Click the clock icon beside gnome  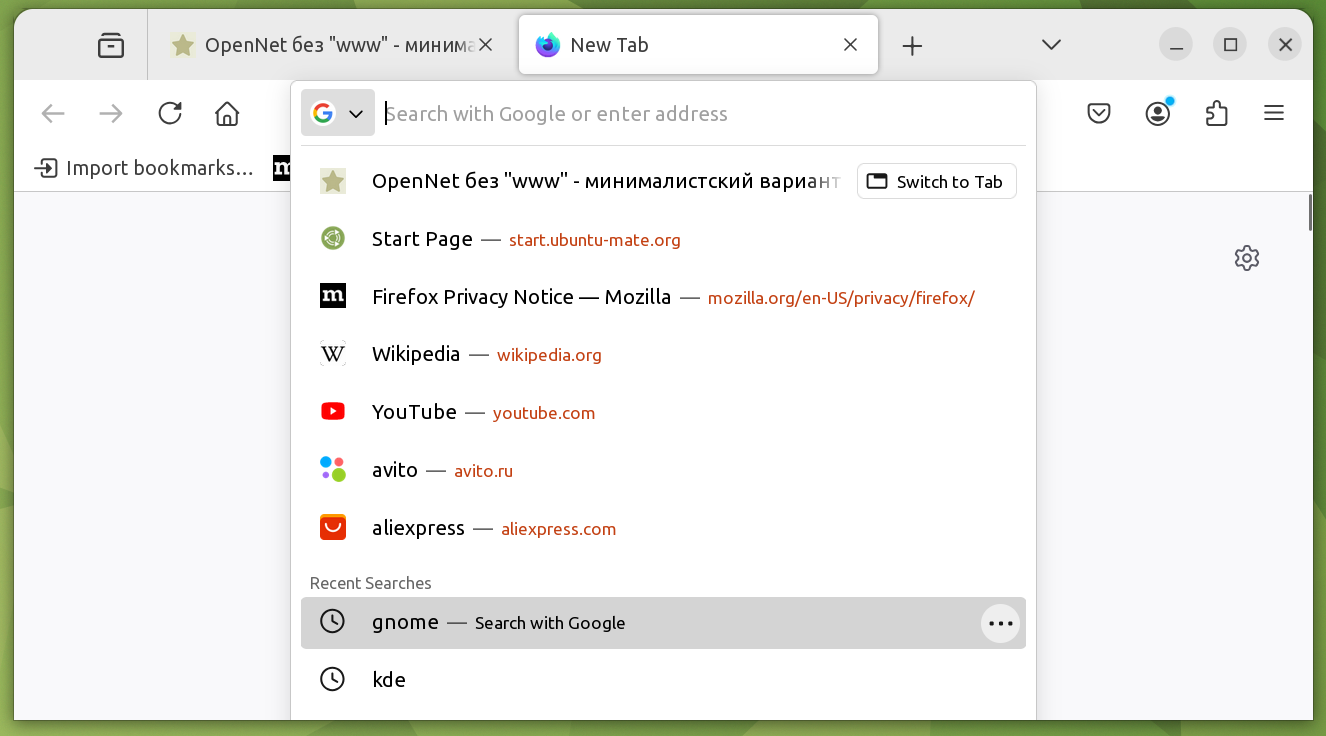click(x=332, y=621)
